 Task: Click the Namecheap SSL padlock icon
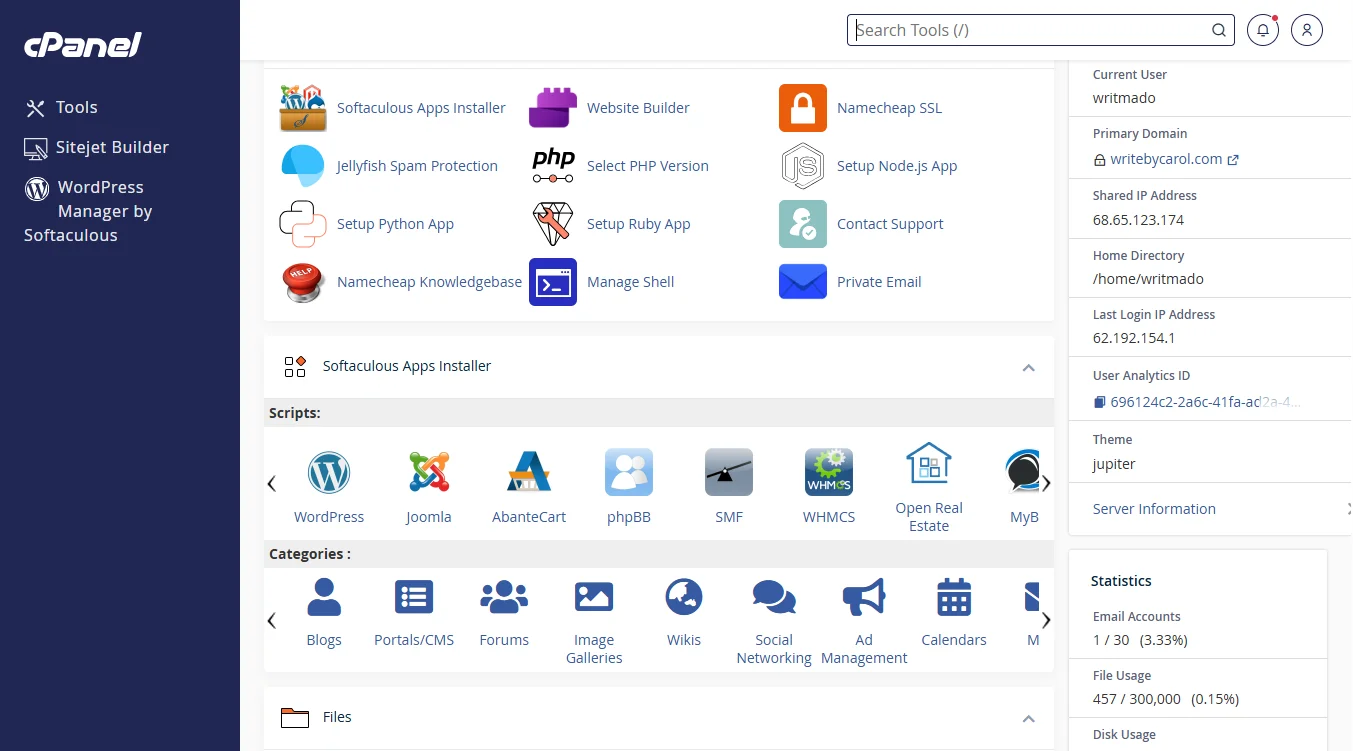pyautogui.click(x=803, y=108)
